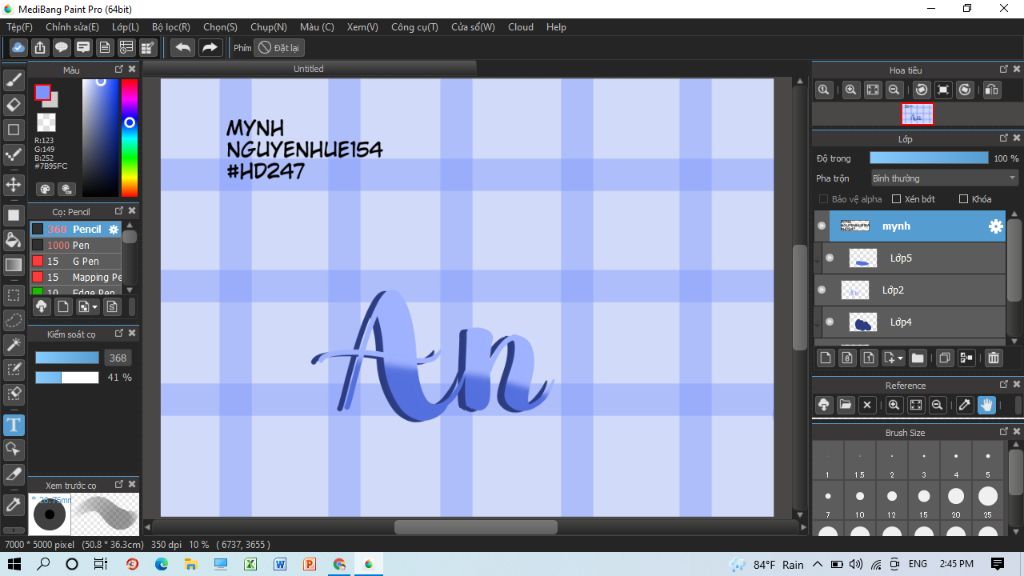
Task: Pick the Eyedropper tool
Action: tap(14, 504)
